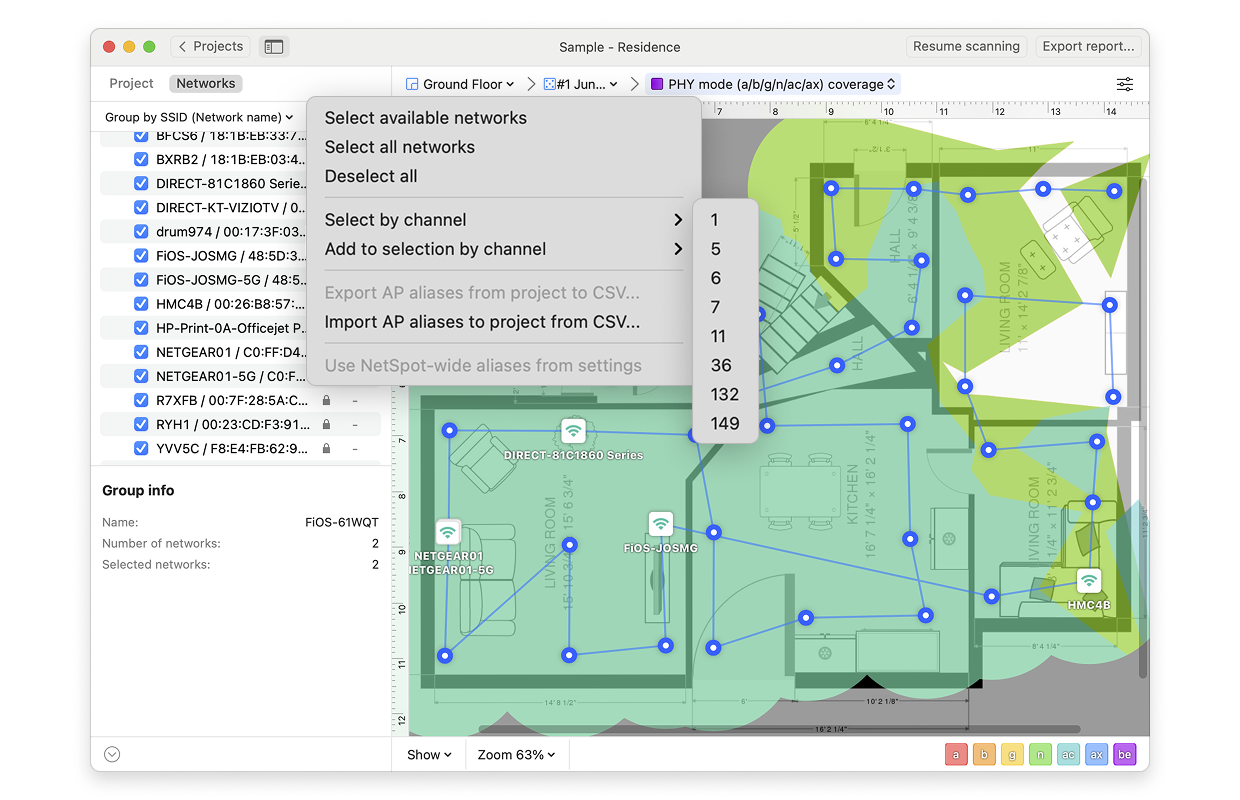This screenshot has width=1240, height=800.
Task: Click the snapshot icon next to #1 Jun
Action: coord(549,84)
